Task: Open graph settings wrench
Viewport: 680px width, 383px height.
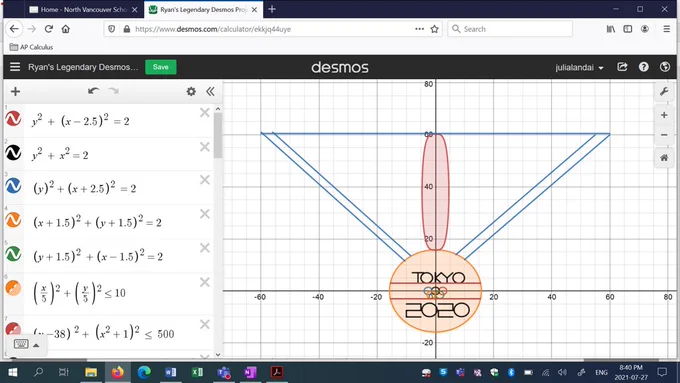Action: pyautogui.click(x=664, y=92)
